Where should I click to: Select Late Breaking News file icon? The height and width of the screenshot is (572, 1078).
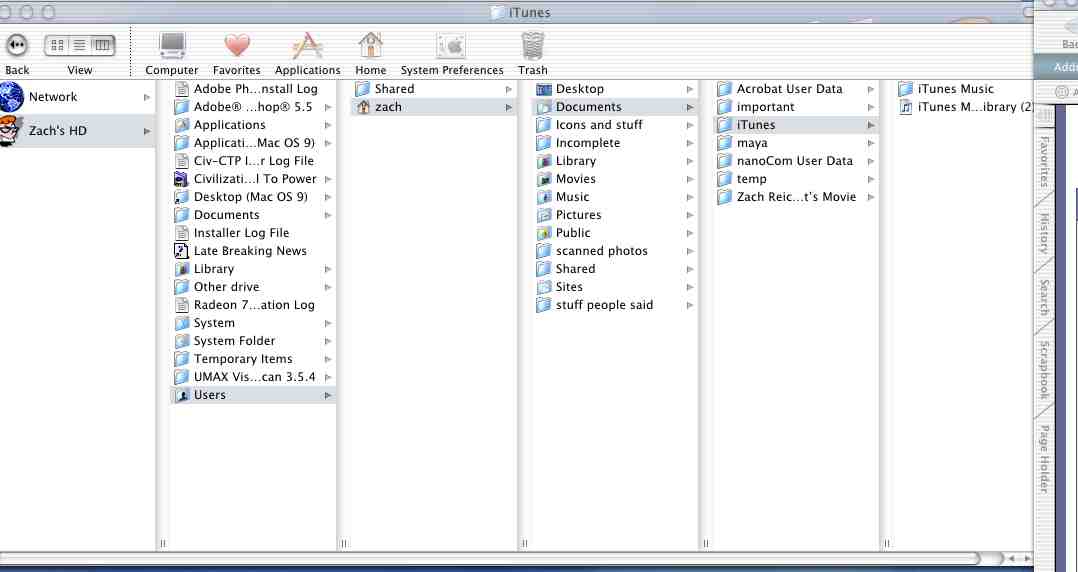click(182, 251)
